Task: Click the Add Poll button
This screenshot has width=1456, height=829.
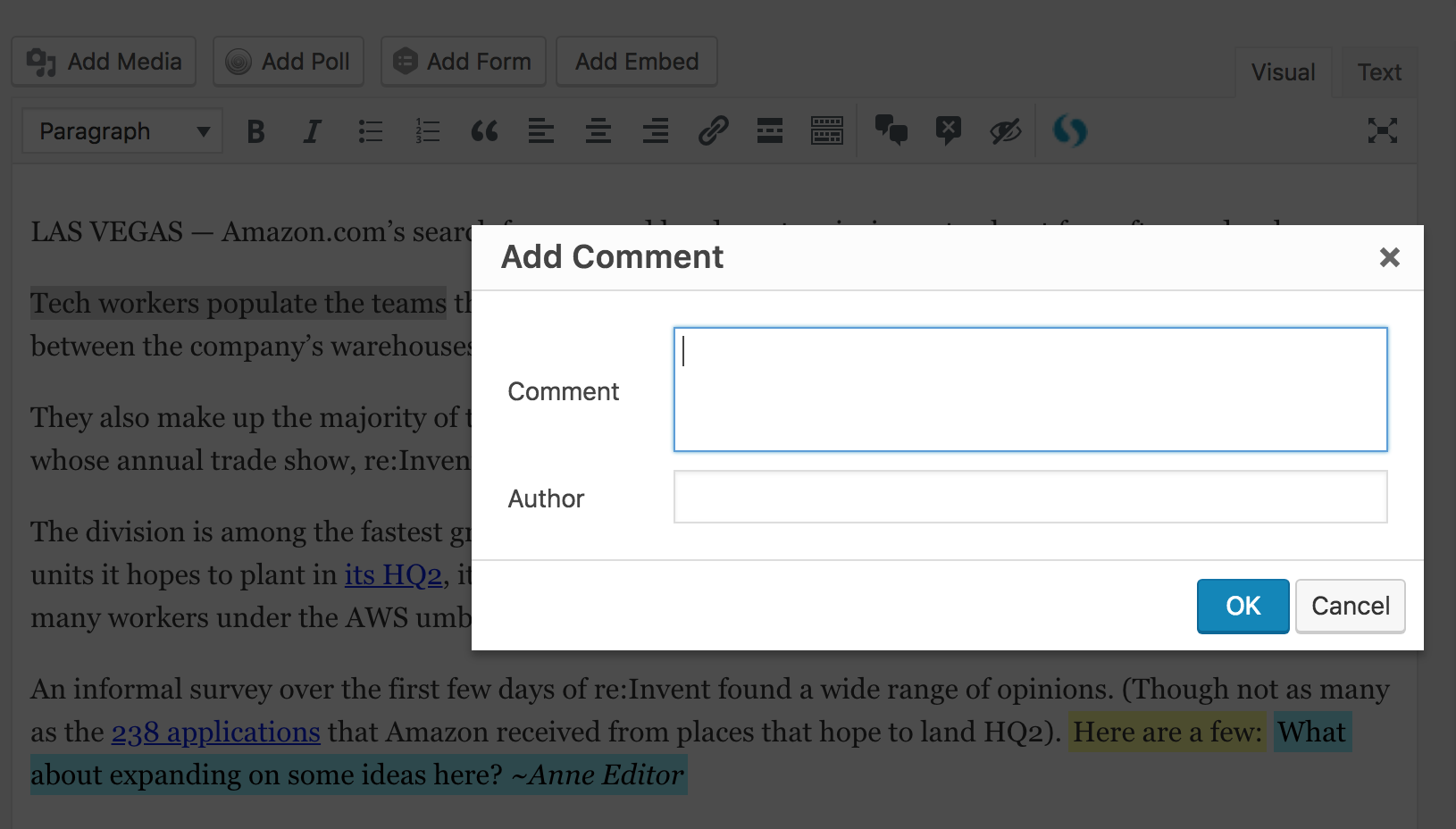Action: tap(289, 62)
